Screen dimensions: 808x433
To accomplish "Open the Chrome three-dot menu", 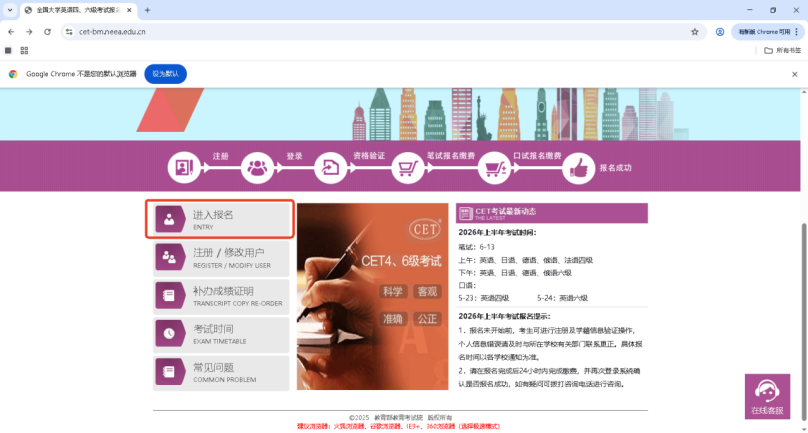I will pyautogui.click(x=796, y=31).
